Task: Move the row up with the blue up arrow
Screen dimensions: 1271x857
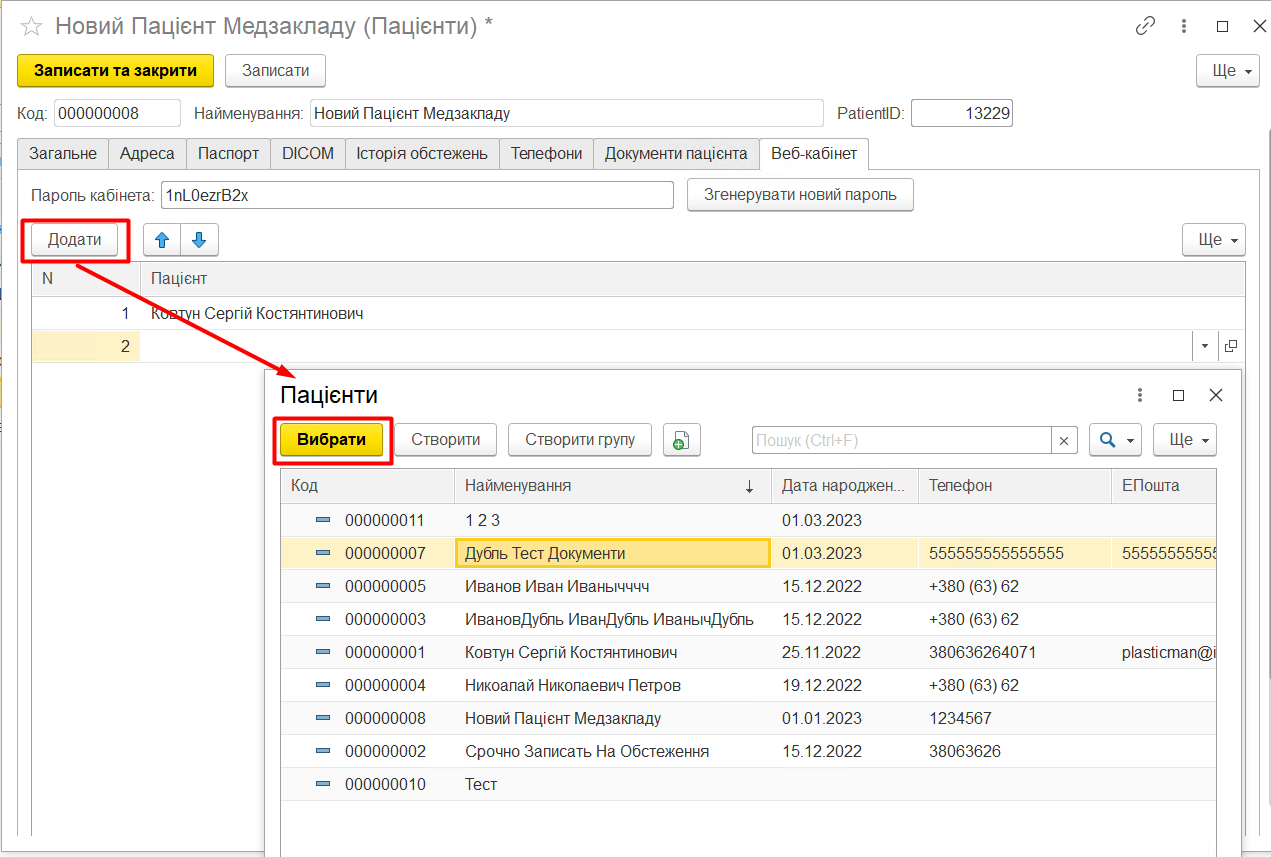Action: 162,240
